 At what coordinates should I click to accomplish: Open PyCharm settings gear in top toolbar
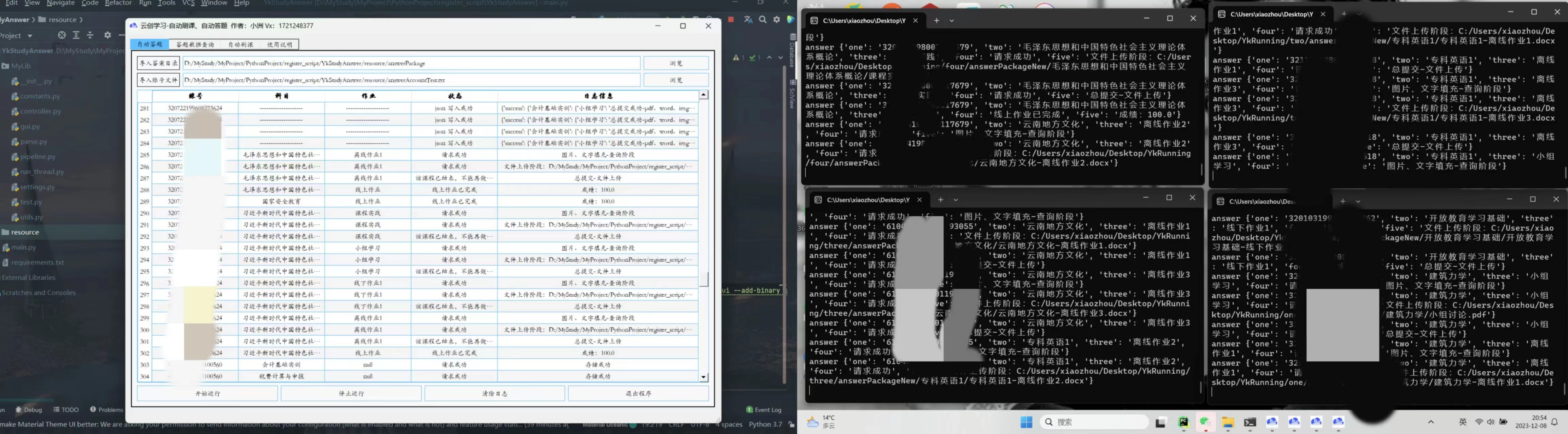pos(777,19)
